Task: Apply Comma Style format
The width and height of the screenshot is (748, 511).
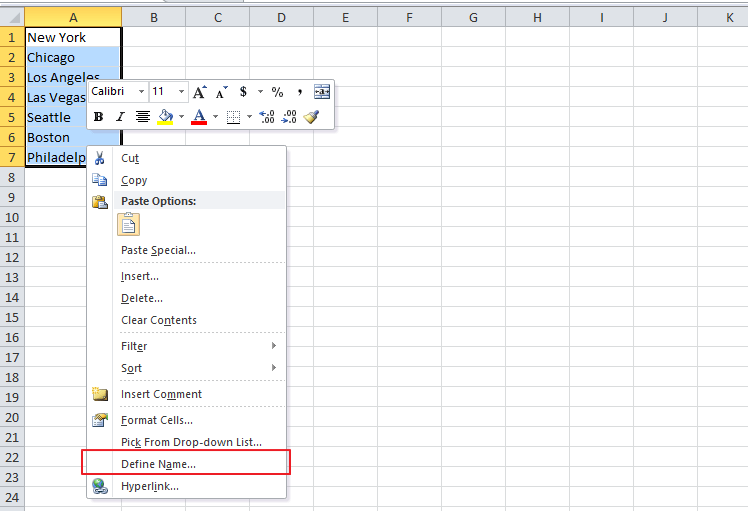Action: point(300,92)
